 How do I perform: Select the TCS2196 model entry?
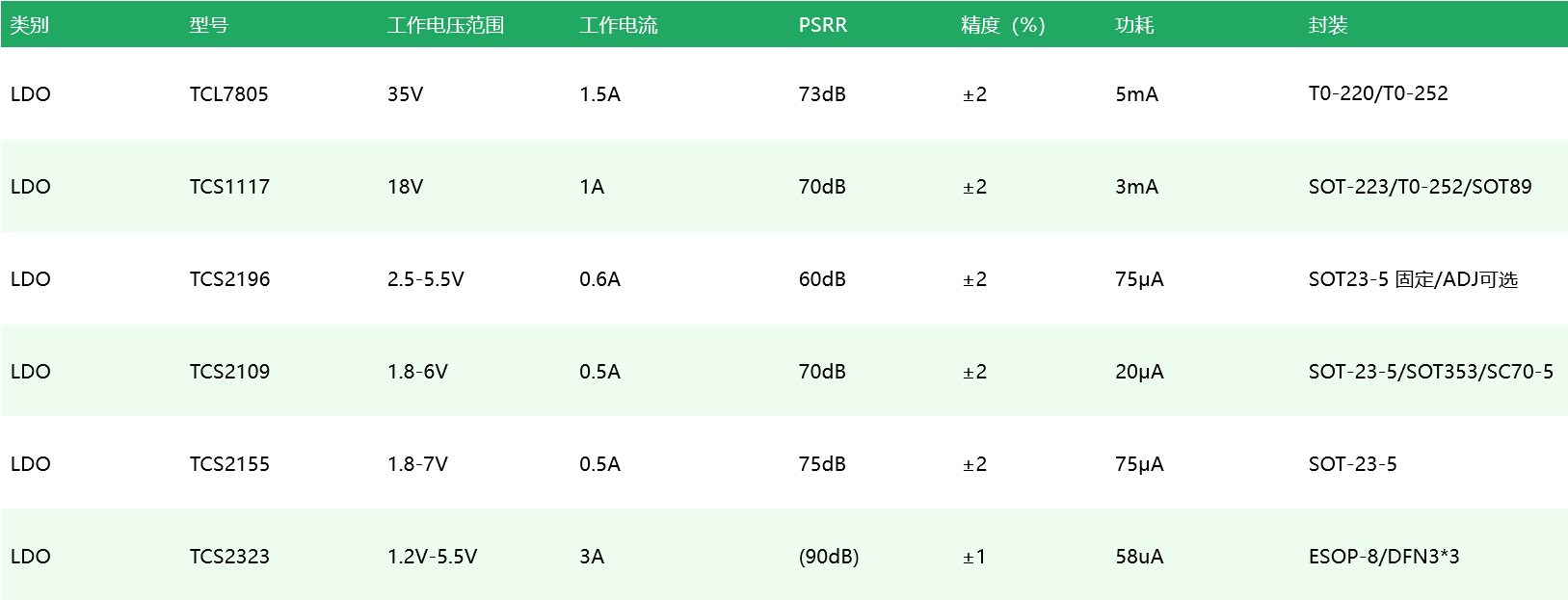pos(229,279)
